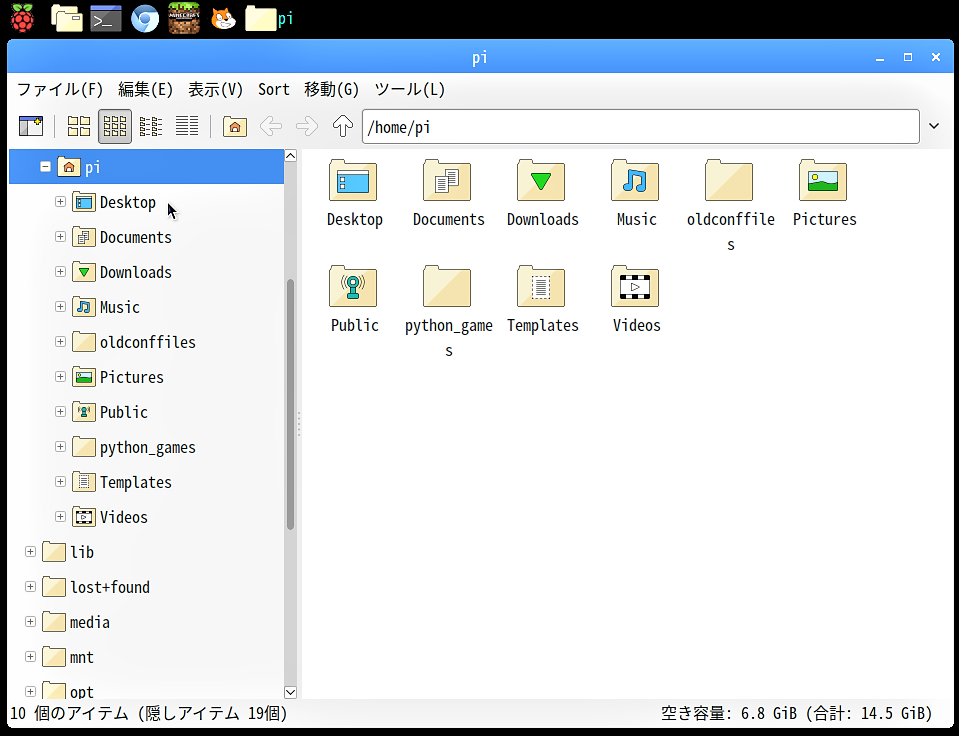959x736 pixels.
Task: Open the terminal from the taskbar
Action: [x=105, y=19]
